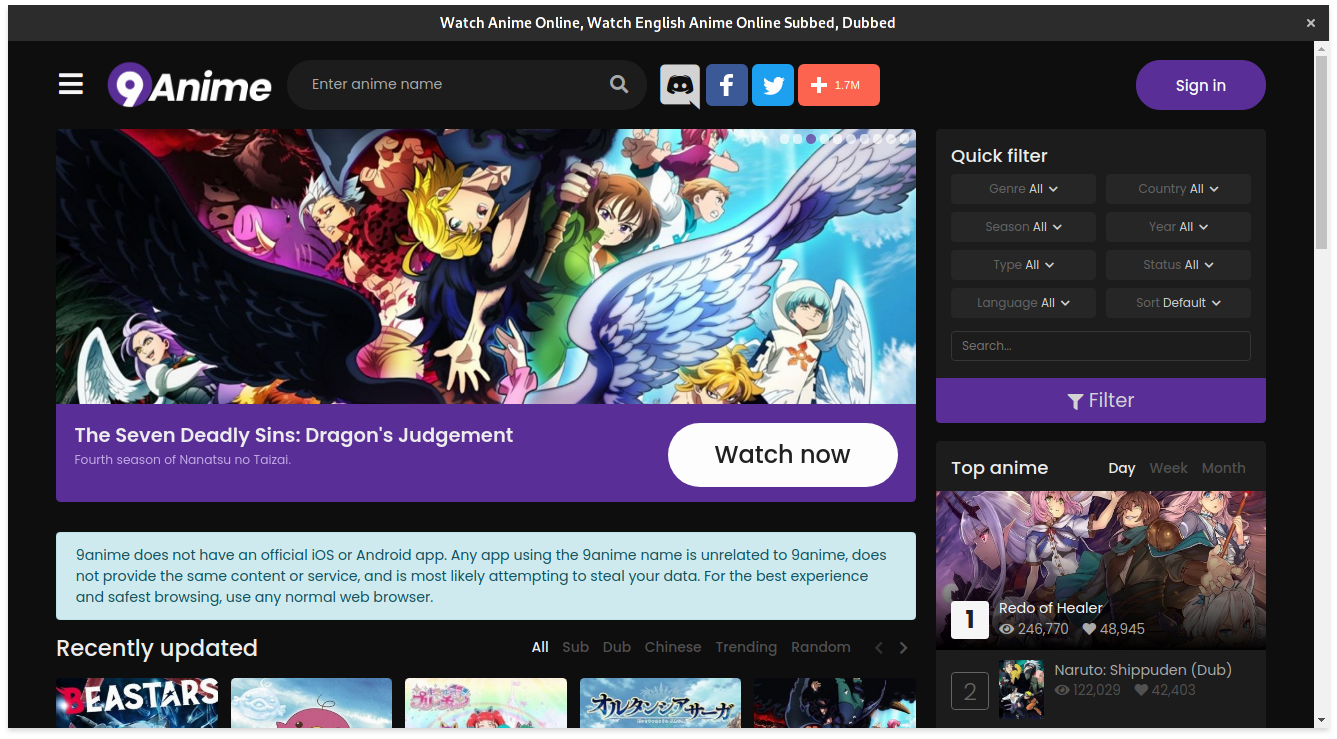Show All recently updated anime

(x=540, y=647)
